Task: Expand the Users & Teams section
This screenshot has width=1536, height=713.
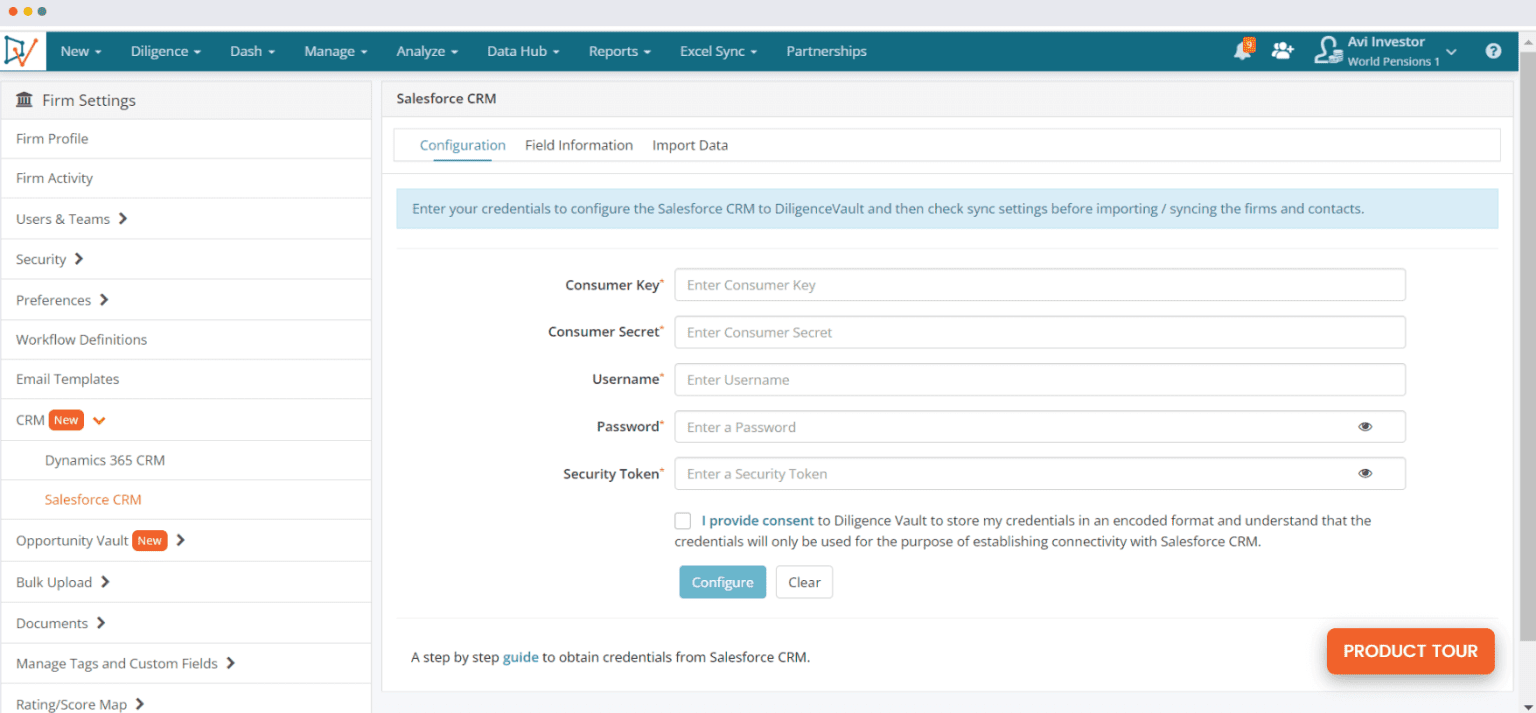Action: point(123,219)
